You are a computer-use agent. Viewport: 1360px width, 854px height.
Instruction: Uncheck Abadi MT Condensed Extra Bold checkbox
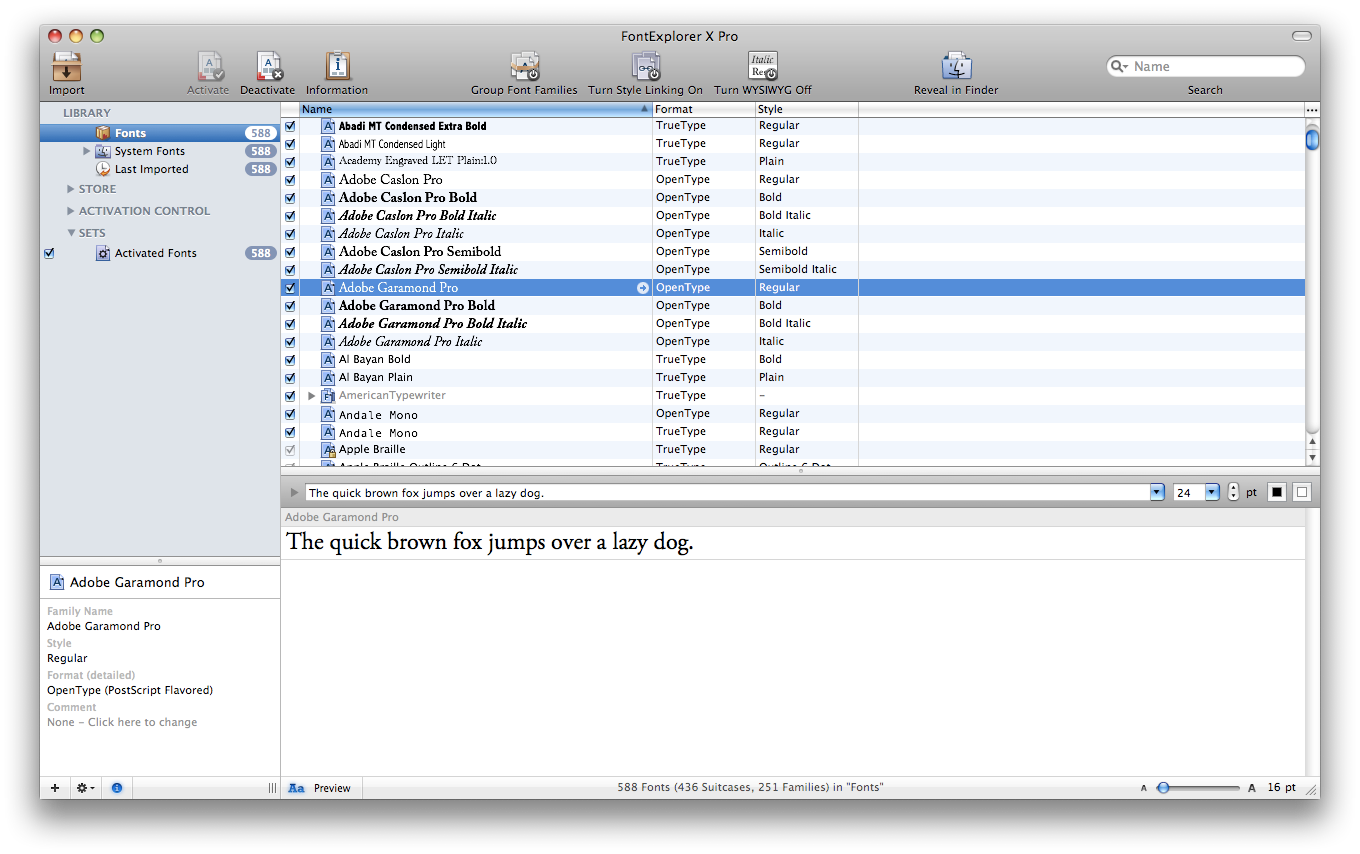click(290, 126)
